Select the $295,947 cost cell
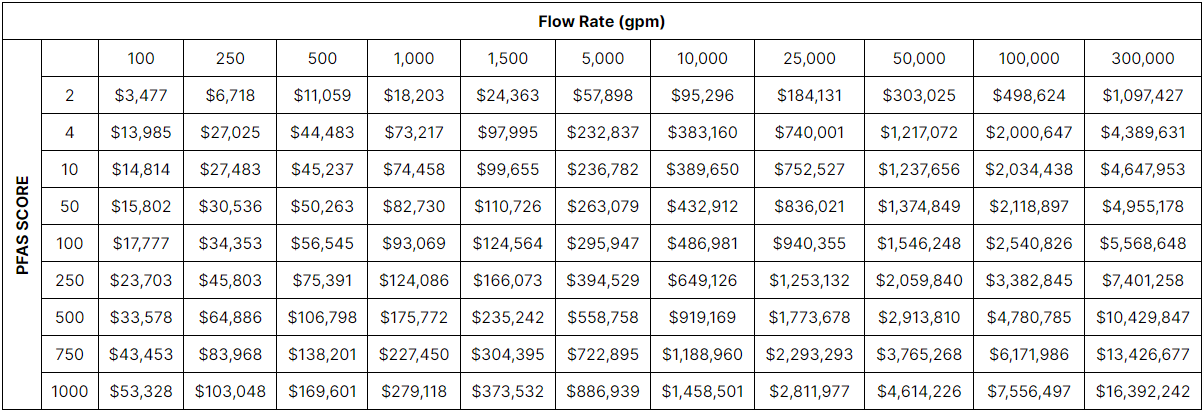This screenshot has height=414, width=1204. [603, 244]
